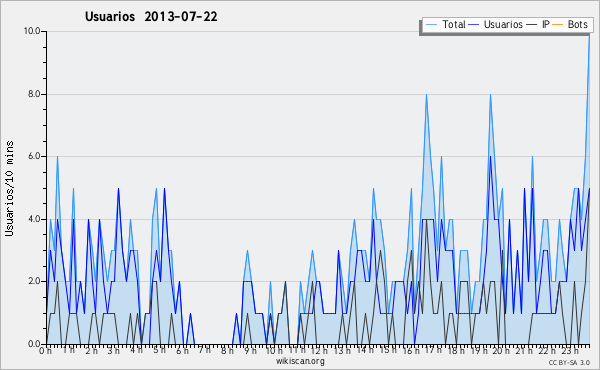Click the 5 h marker on time axis

point(159,350)
